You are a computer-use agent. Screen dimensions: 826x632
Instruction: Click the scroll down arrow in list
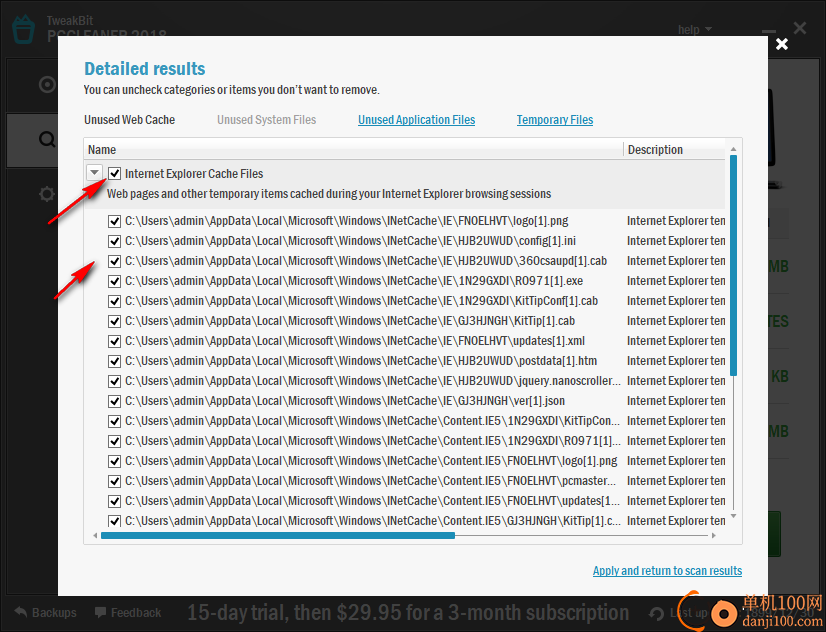733,516
